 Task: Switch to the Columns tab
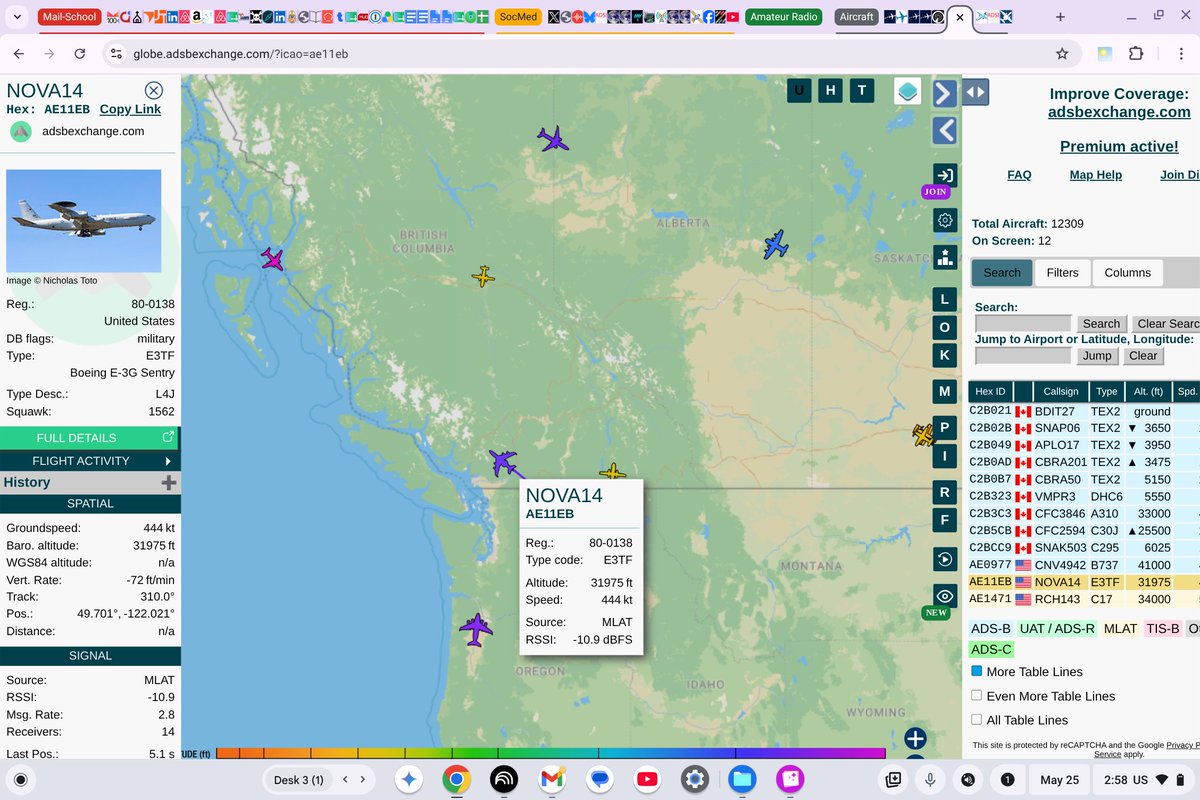pyautogui.click(x=1127, y=272)
